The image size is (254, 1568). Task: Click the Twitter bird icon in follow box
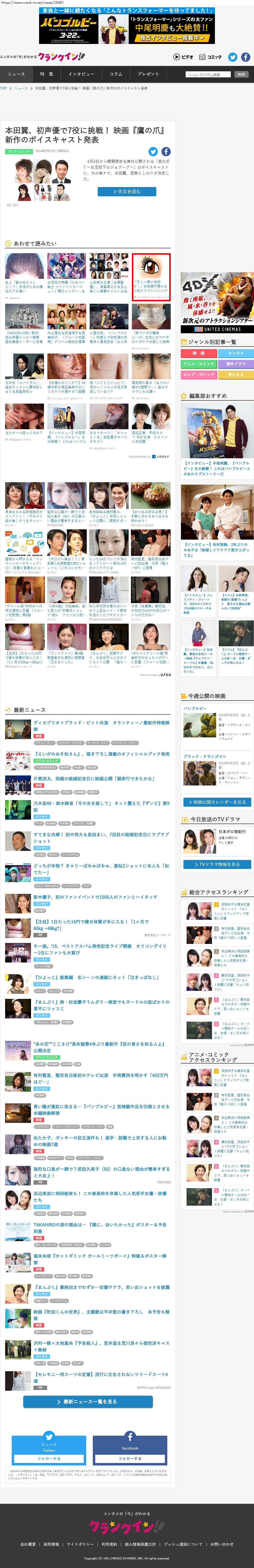point(49,1437)
